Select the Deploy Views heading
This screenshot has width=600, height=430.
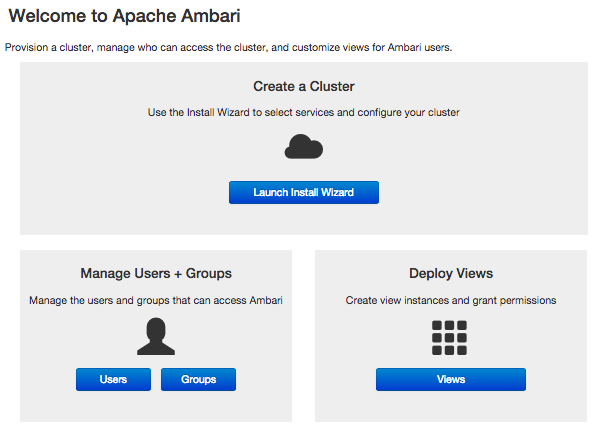click(450, 273)
